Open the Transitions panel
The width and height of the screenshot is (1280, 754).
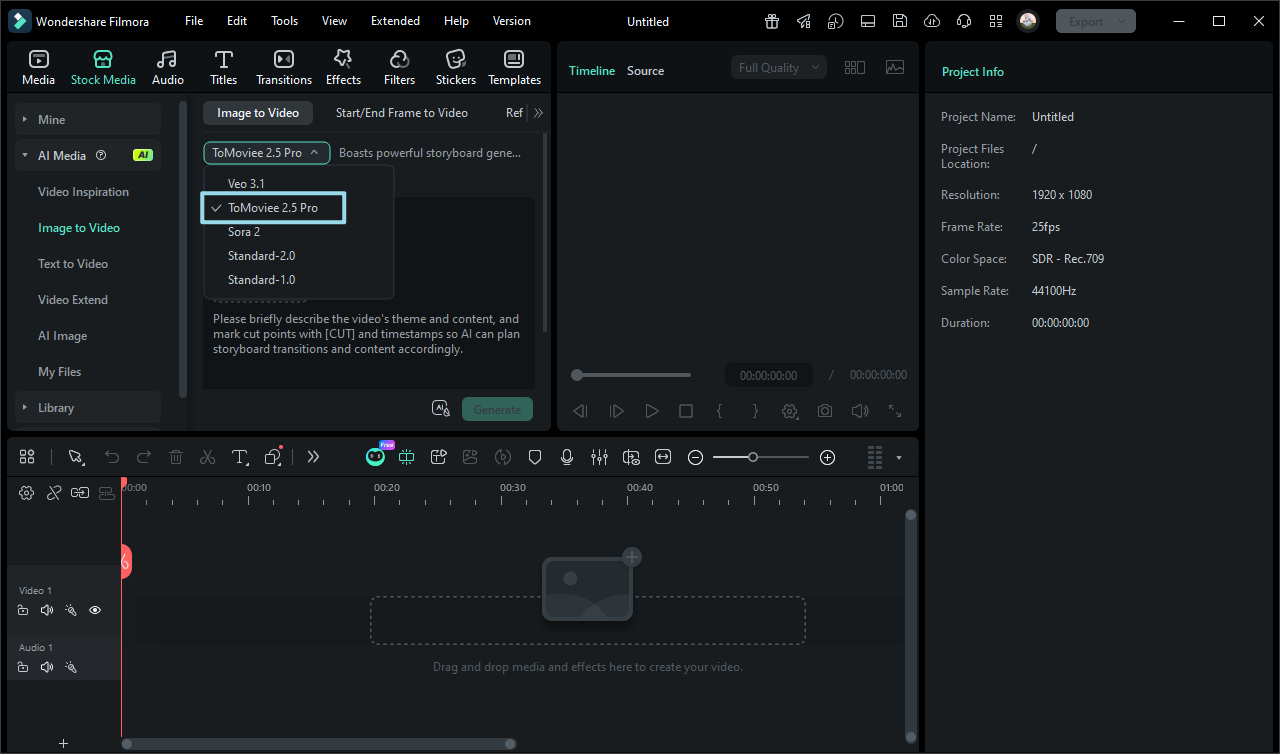pyautogui.click(x=284, y=67)
